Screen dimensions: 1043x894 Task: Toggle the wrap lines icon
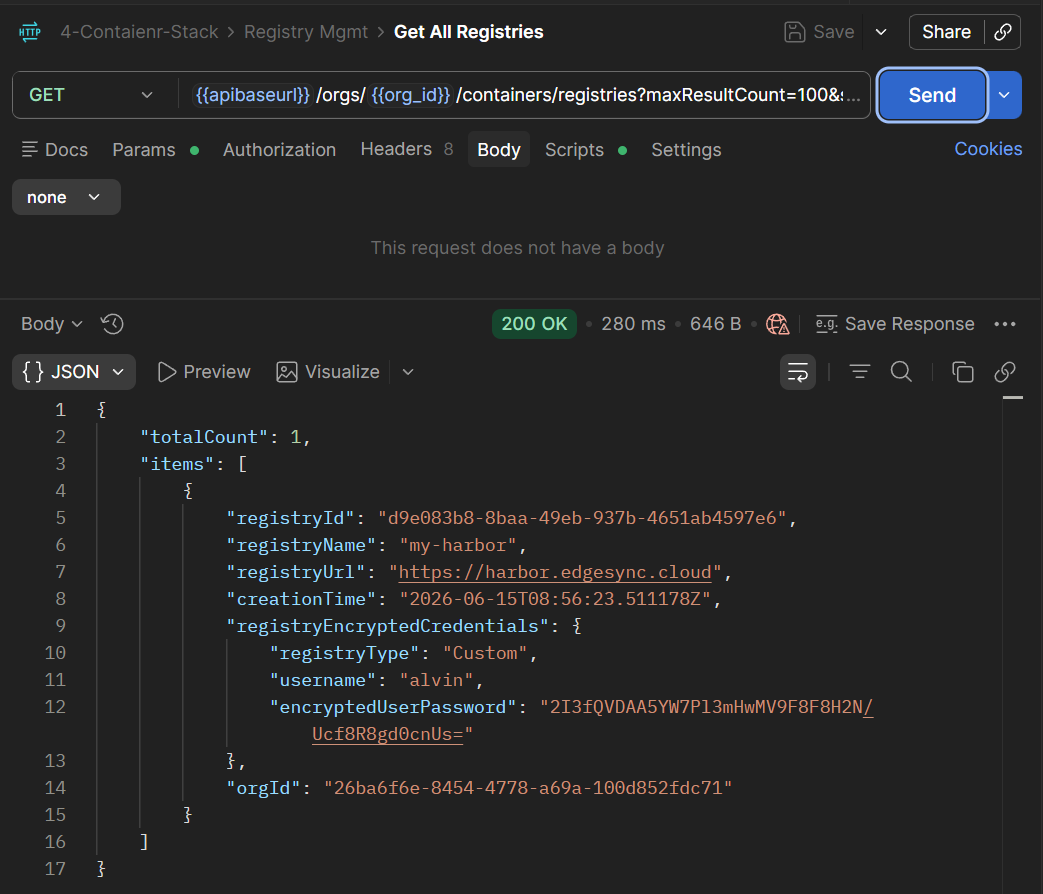[x=798, y=372]
